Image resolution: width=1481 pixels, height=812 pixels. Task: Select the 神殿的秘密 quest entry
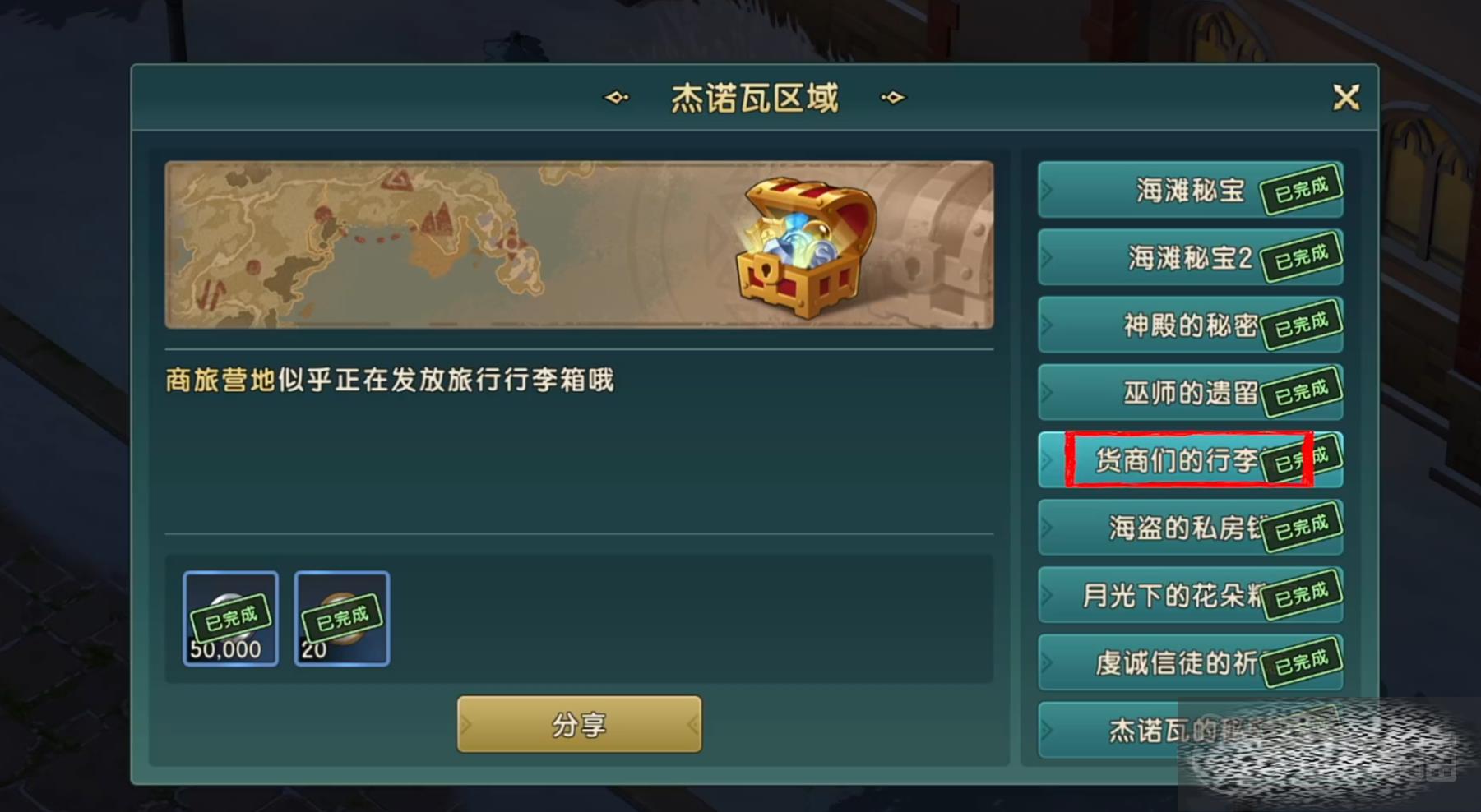point(1191,325)
